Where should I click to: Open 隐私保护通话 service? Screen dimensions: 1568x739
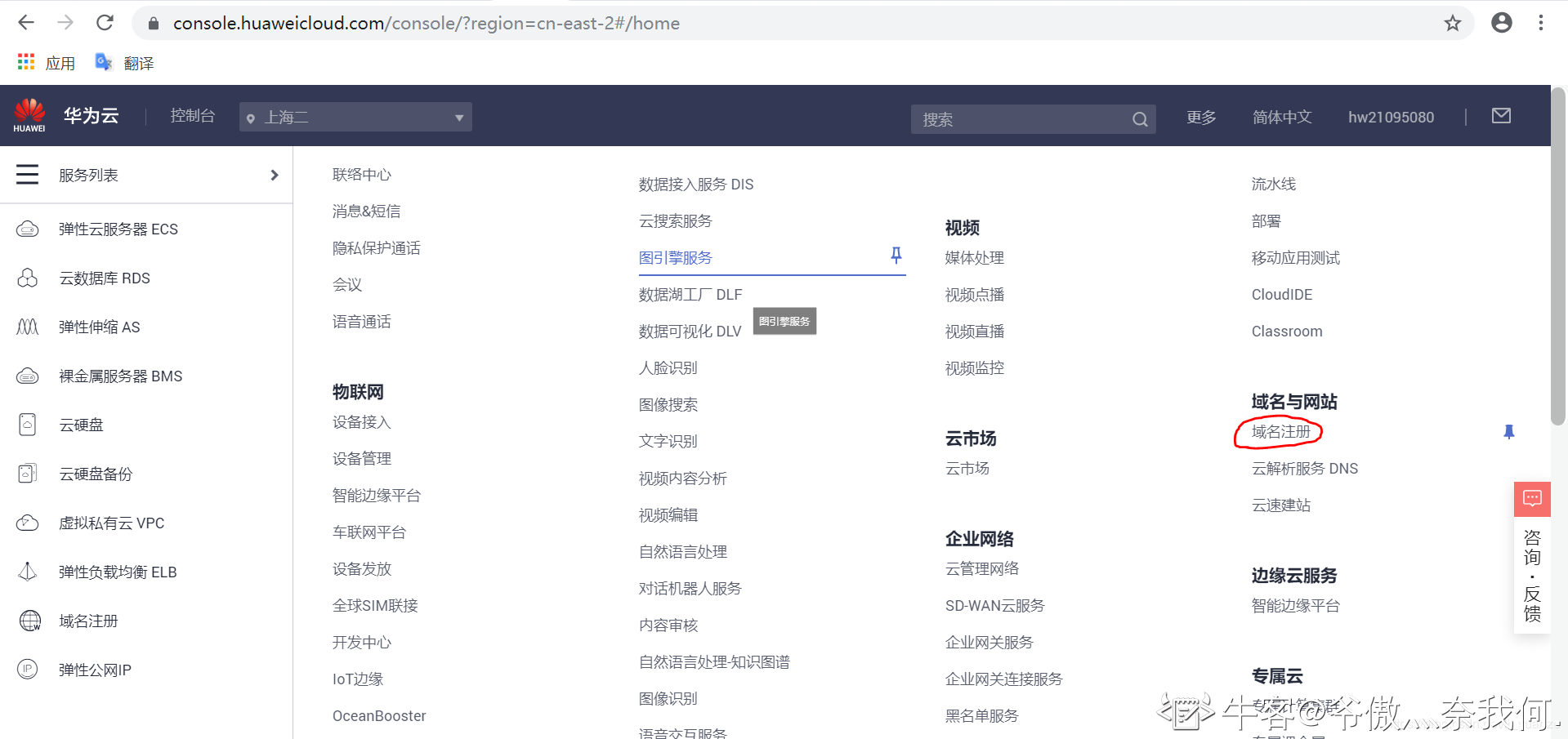tap(376, 248)
